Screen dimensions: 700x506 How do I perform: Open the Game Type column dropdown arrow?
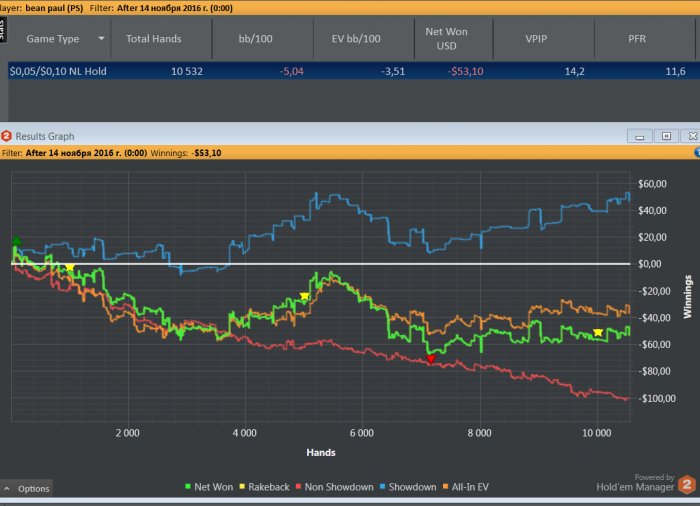[101, 39]
